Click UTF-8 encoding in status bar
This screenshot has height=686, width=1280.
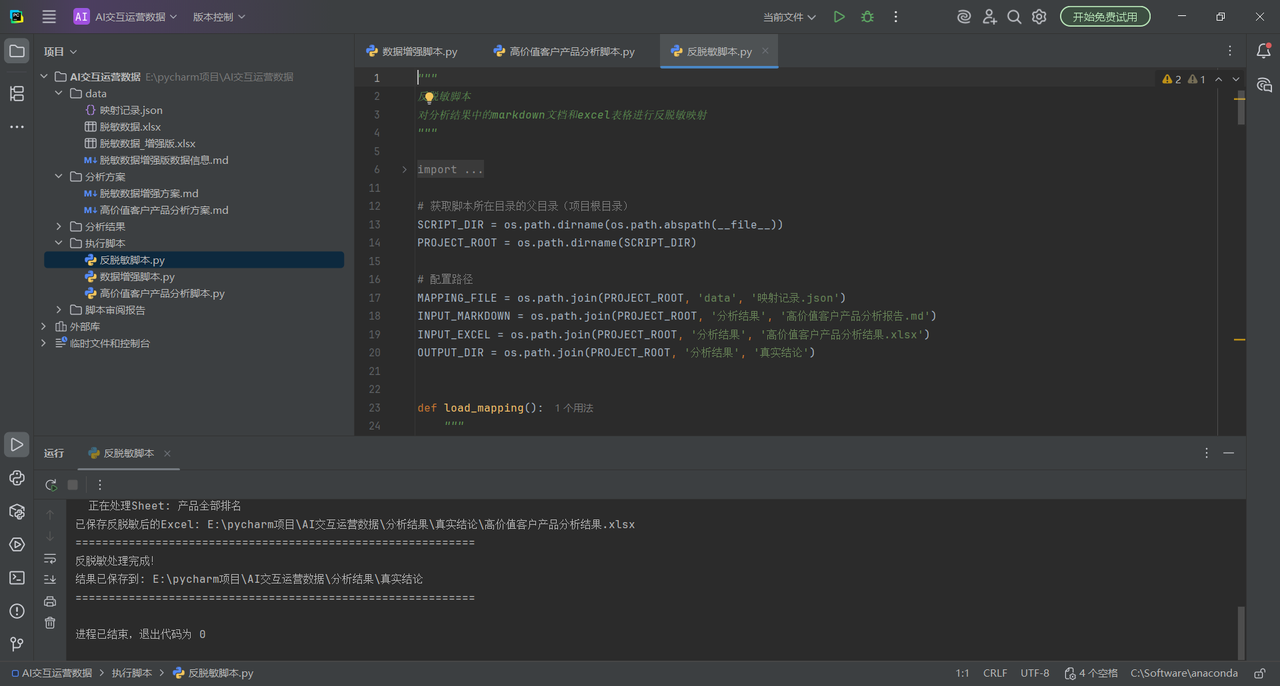tap(1034, 673)
